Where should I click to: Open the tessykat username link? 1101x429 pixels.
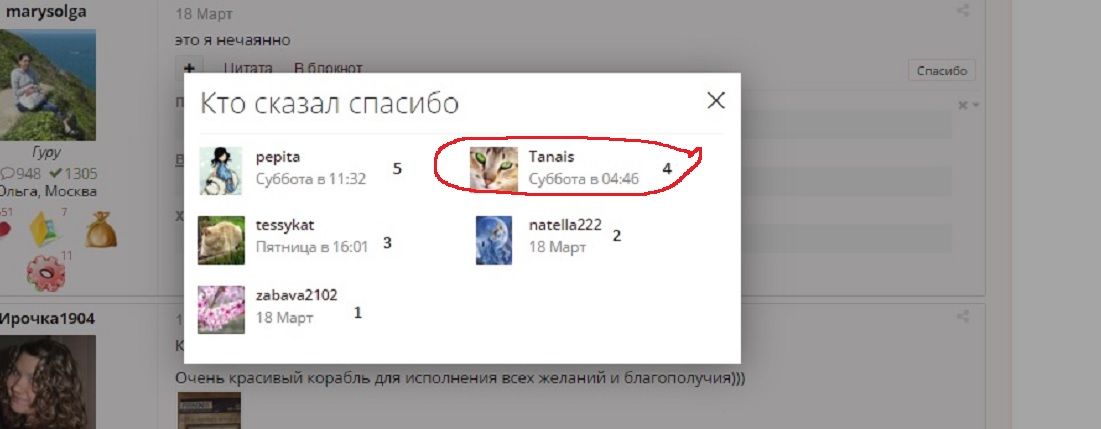285,225
